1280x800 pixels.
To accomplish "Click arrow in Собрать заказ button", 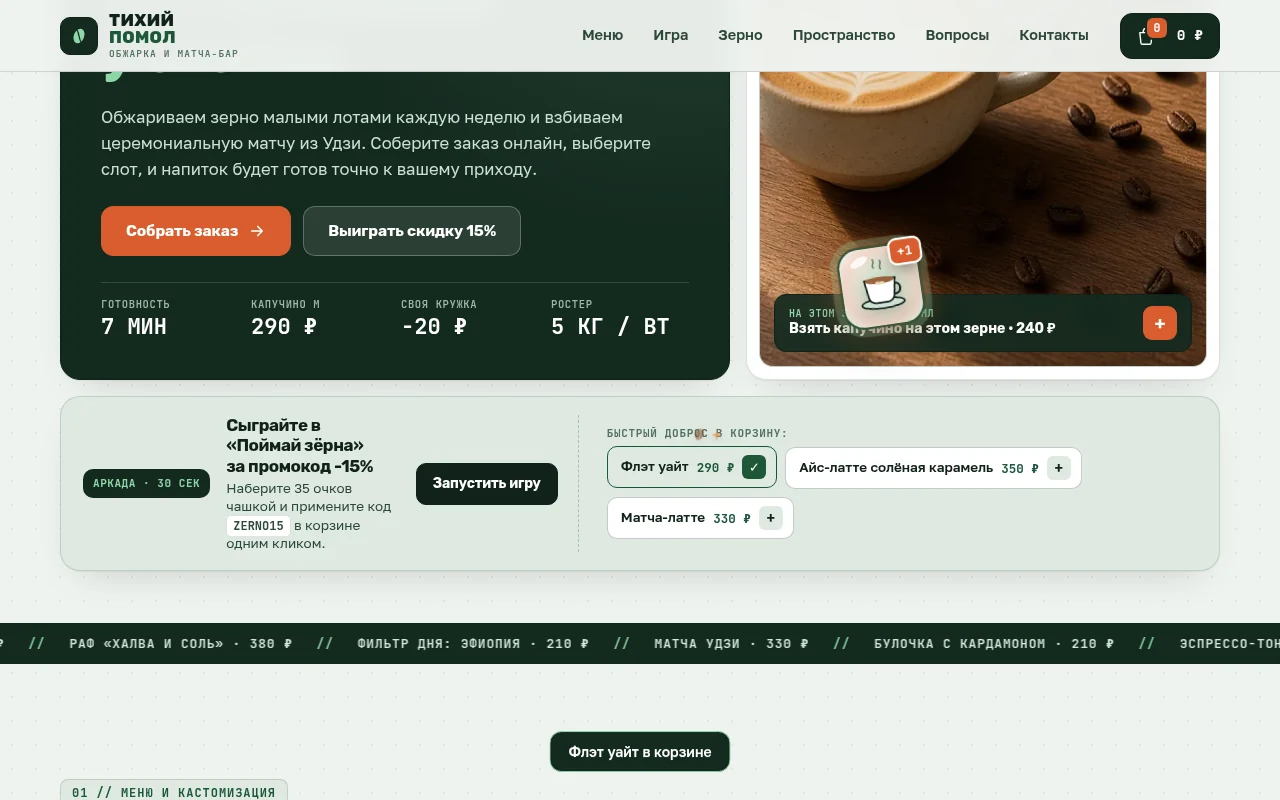I will tap(257, 231).
